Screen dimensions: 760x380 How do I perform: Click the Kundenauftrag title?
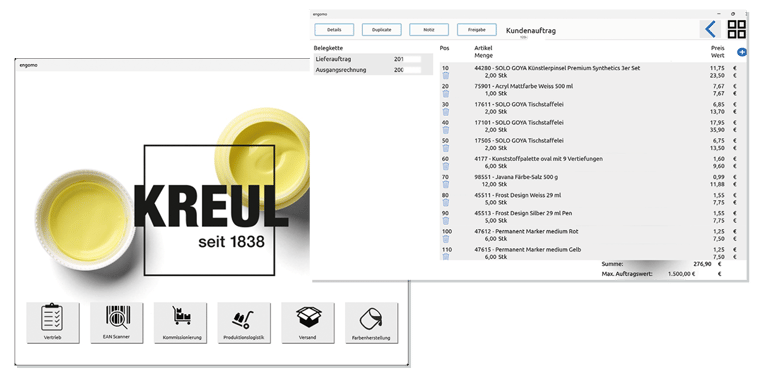[531, 31]
